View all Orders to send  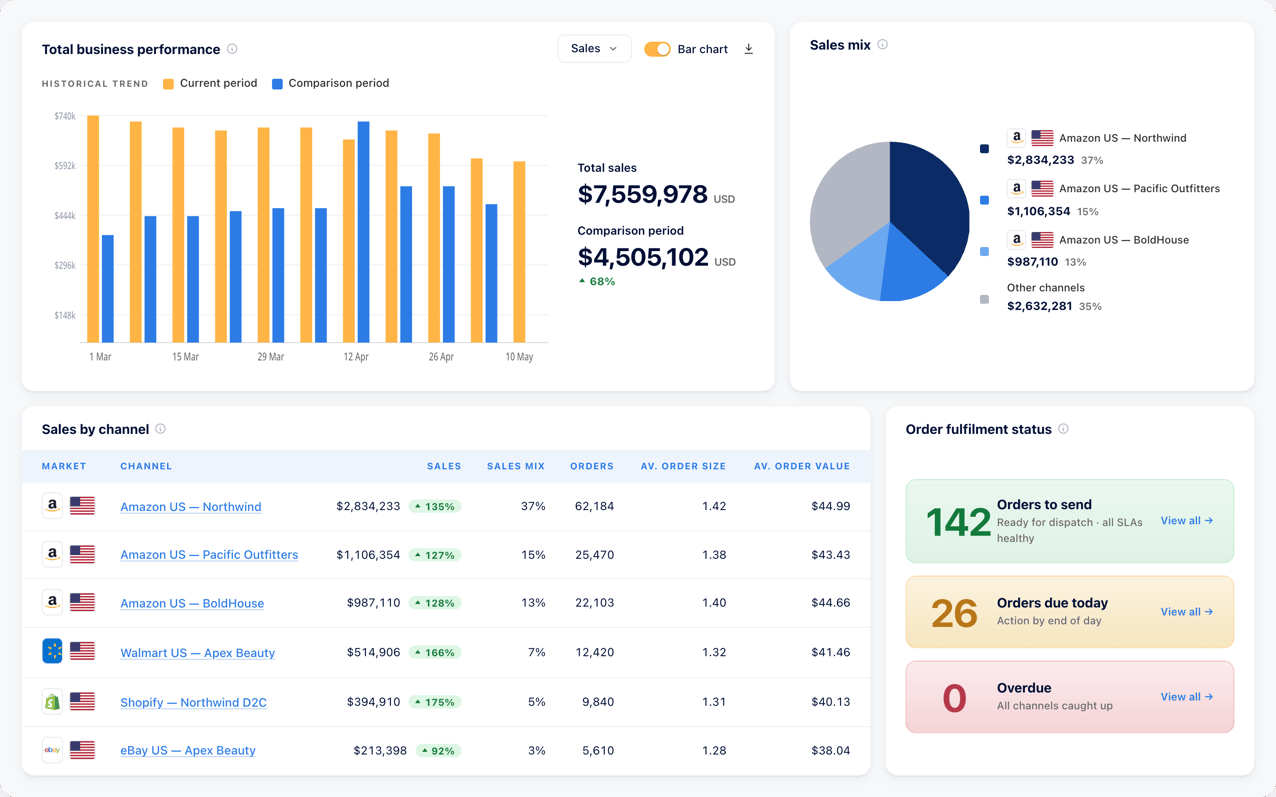(x=1187, y=521)
